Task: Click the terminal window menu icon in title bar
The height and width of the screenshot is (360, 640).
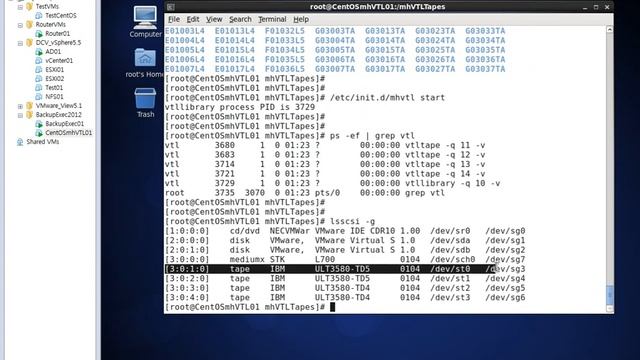Action: [171, 7]
